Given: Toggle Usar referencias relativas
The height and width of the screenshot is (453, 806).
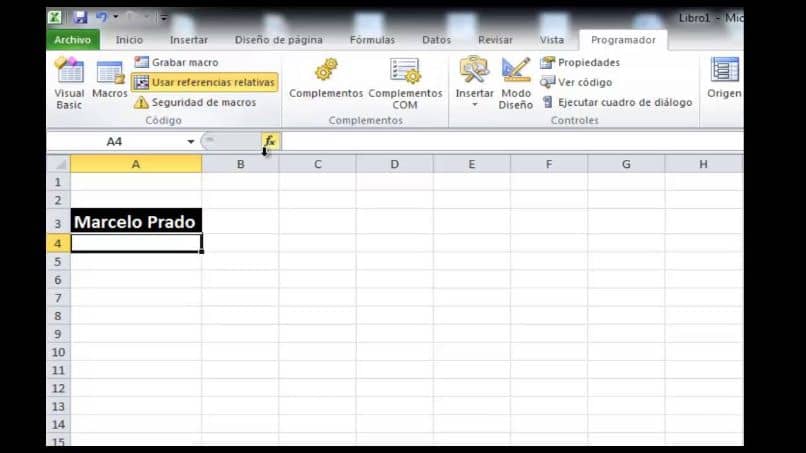Looking at the screenshot, I should click(x=205, y=82).
